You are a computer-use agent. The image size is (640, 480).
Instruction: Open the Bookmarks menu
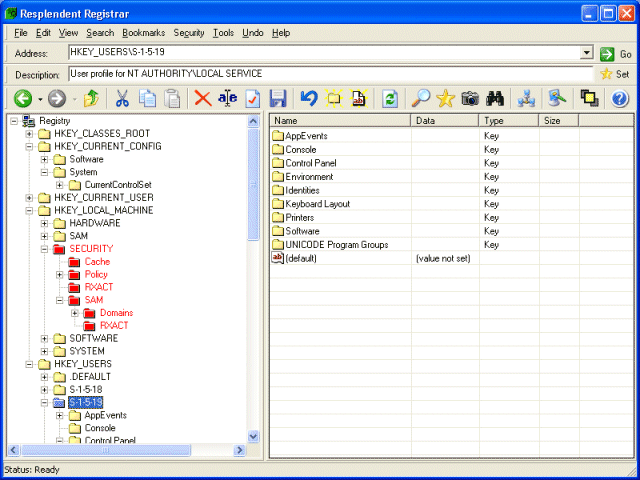(144, 33)
